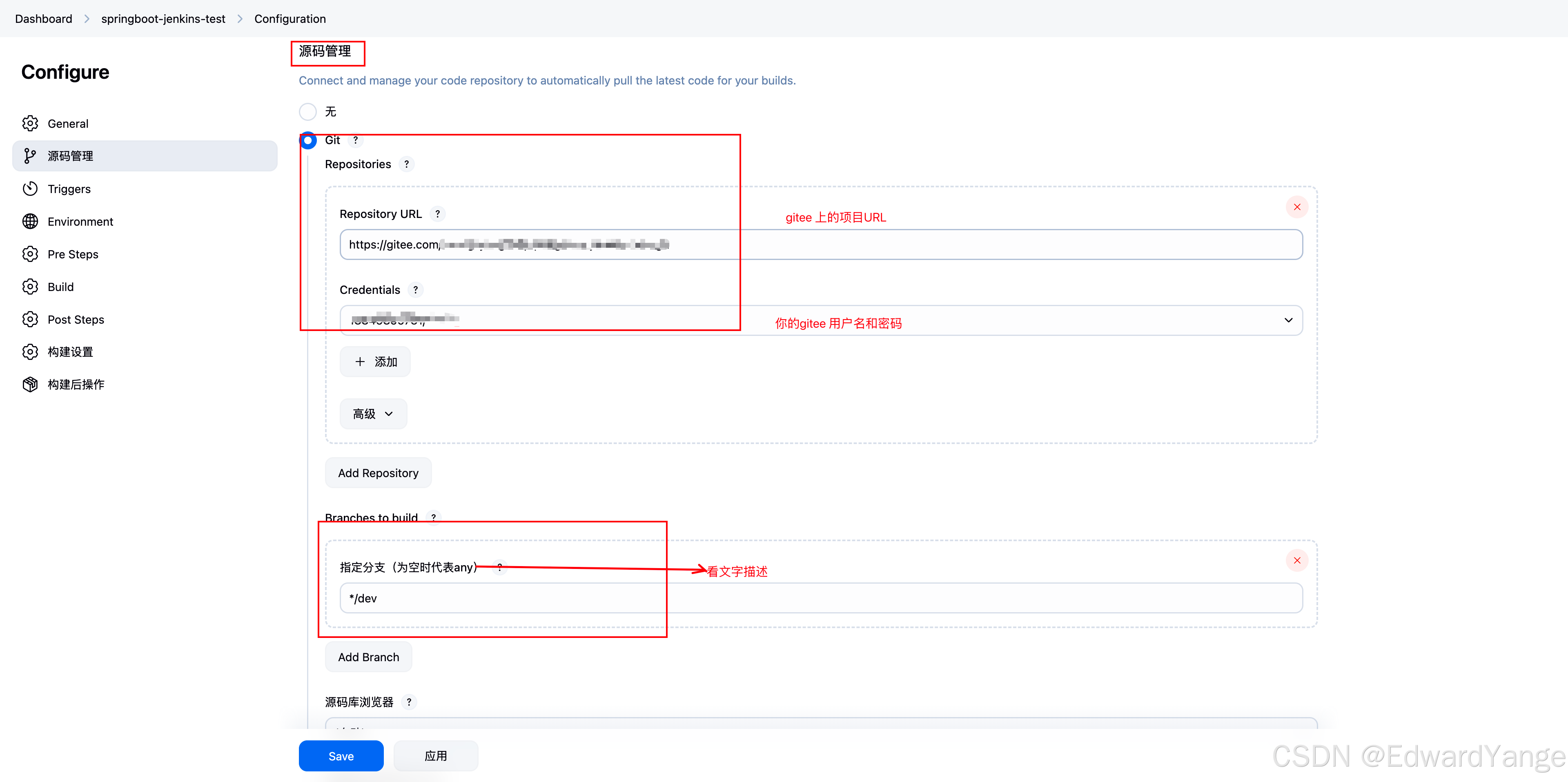Open help for Repositories question mark
Image resolution: width=1568 pixels, height=782 pixels.
pyautogui.click(x=406, y=164)
